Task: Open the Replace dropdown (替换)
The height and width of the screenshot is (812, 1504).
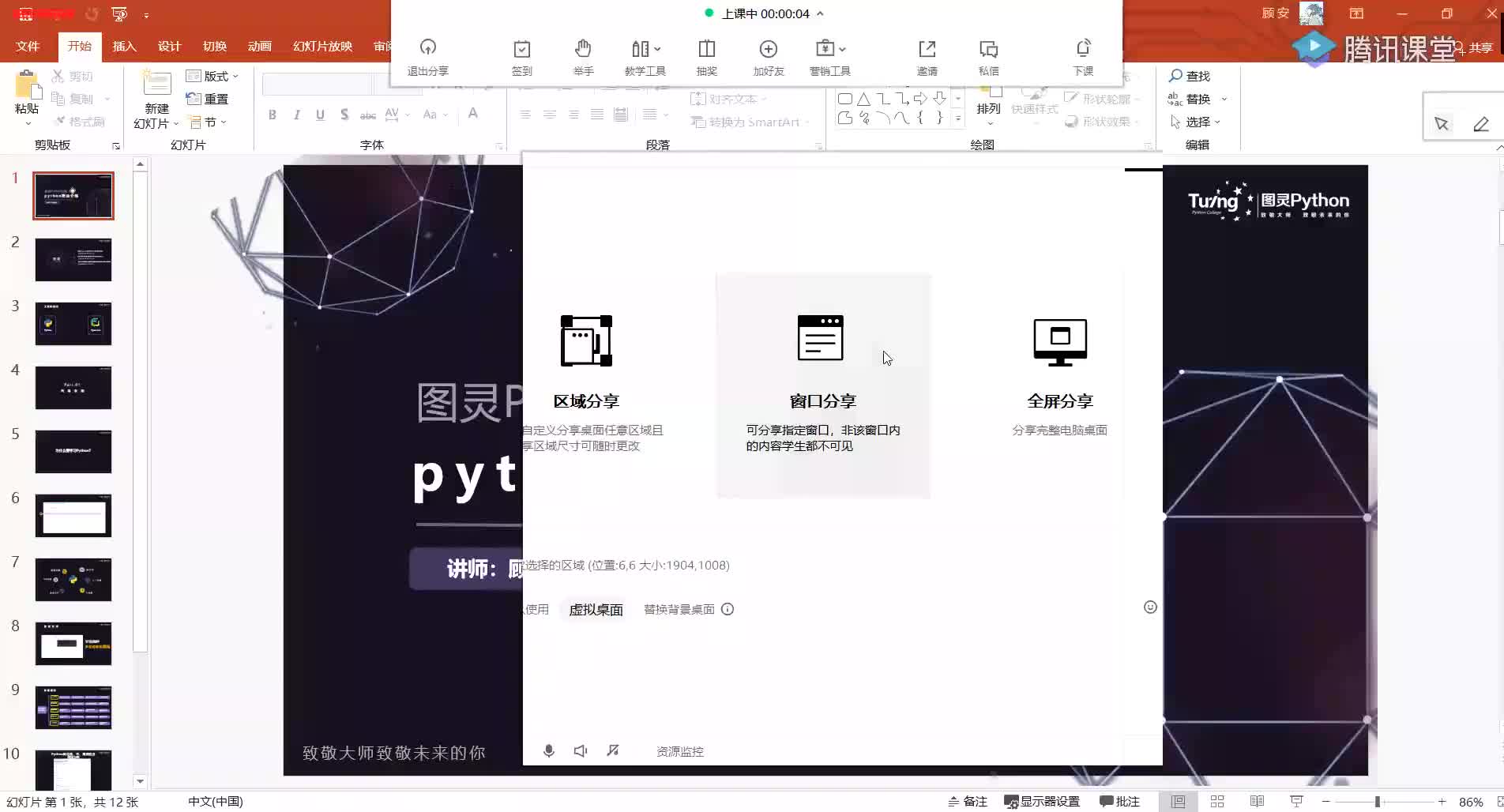Action: 1198,99
